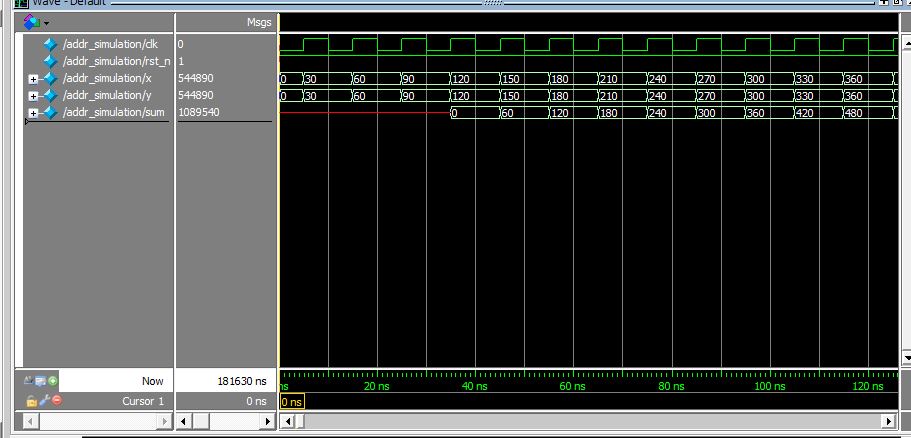Image resolution: width=911 pixels, height=438 pixels.
Task: Click the 0 ns cursor time marker
Action: click(292, 401)
